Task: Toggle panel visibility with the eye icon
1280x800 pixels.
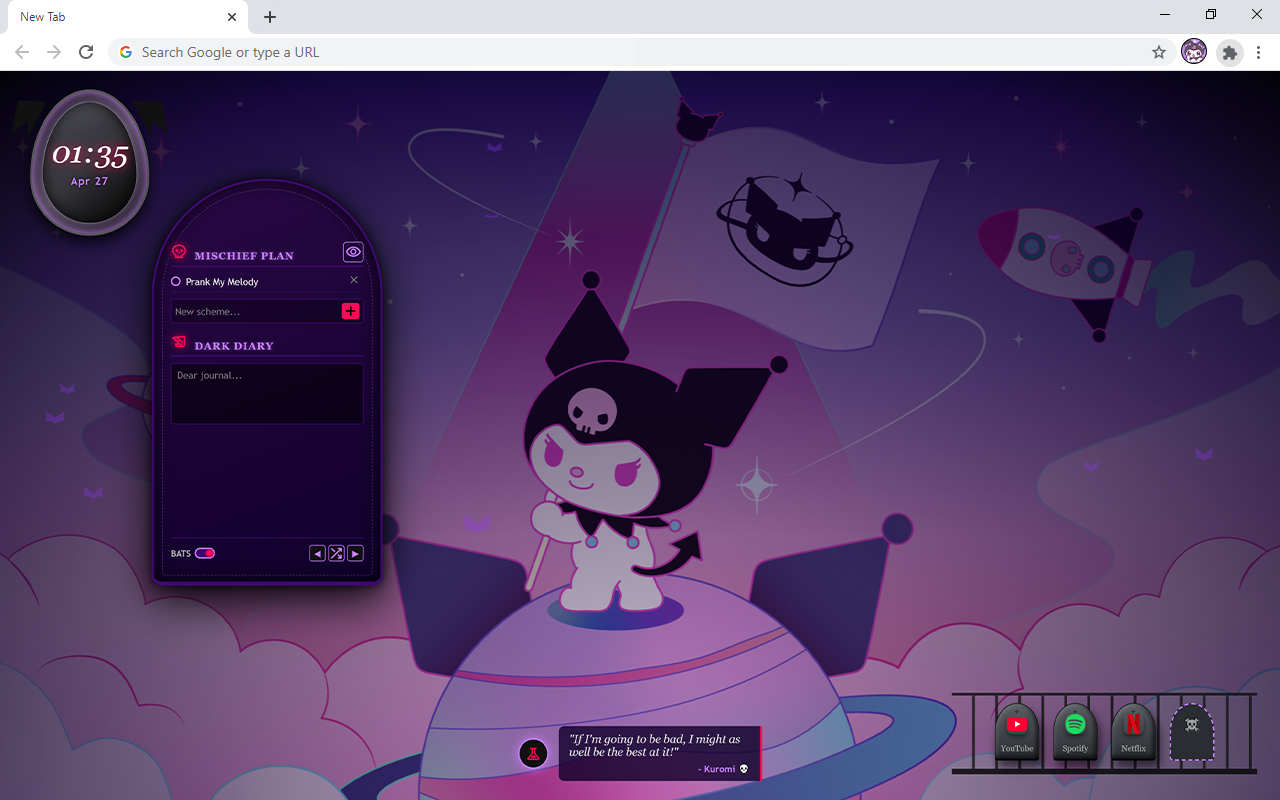Action: coord(353,252)
